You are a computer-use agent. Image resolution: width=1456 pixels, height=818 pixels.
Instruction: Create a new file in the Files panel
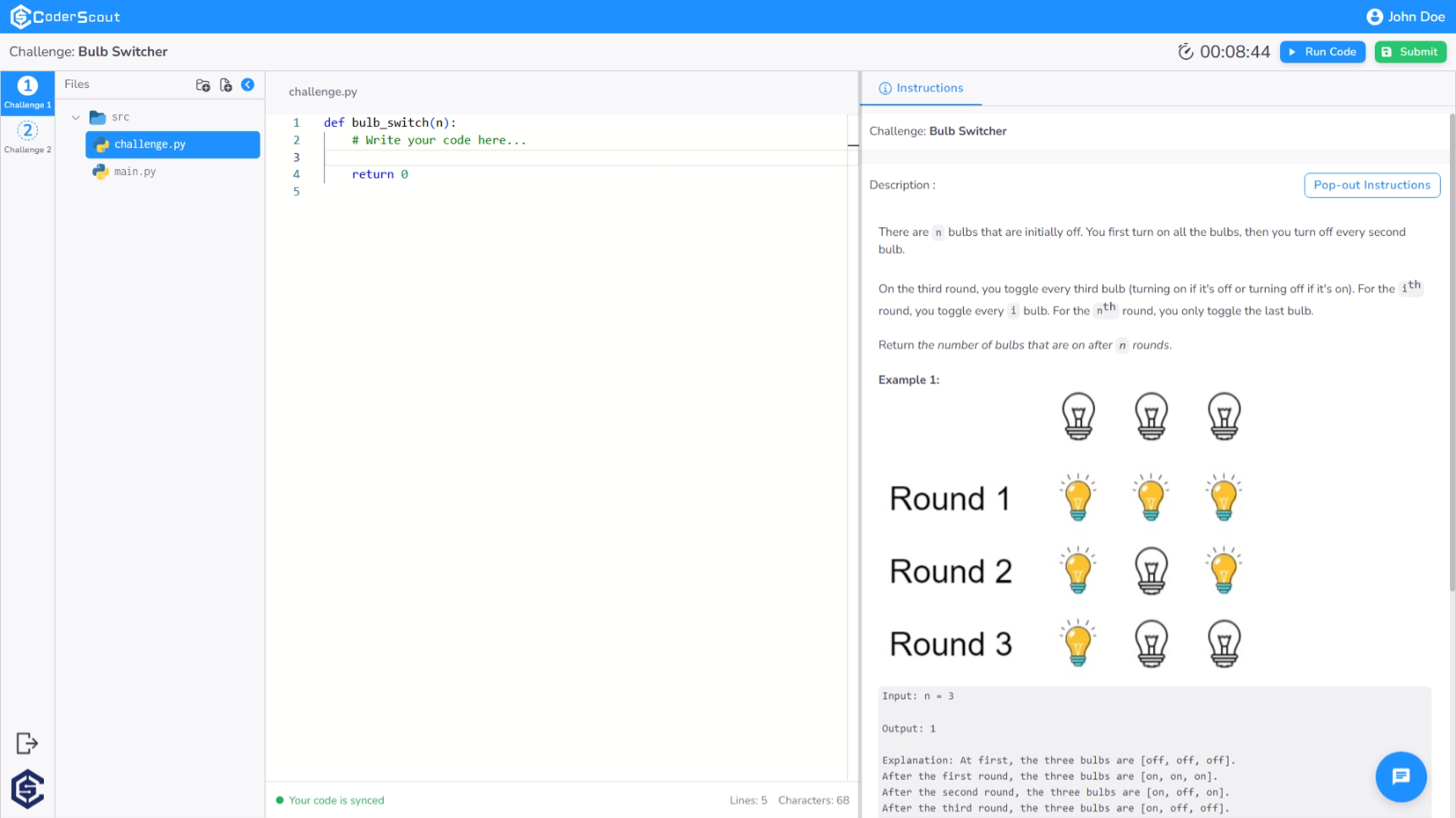point(226,85)
